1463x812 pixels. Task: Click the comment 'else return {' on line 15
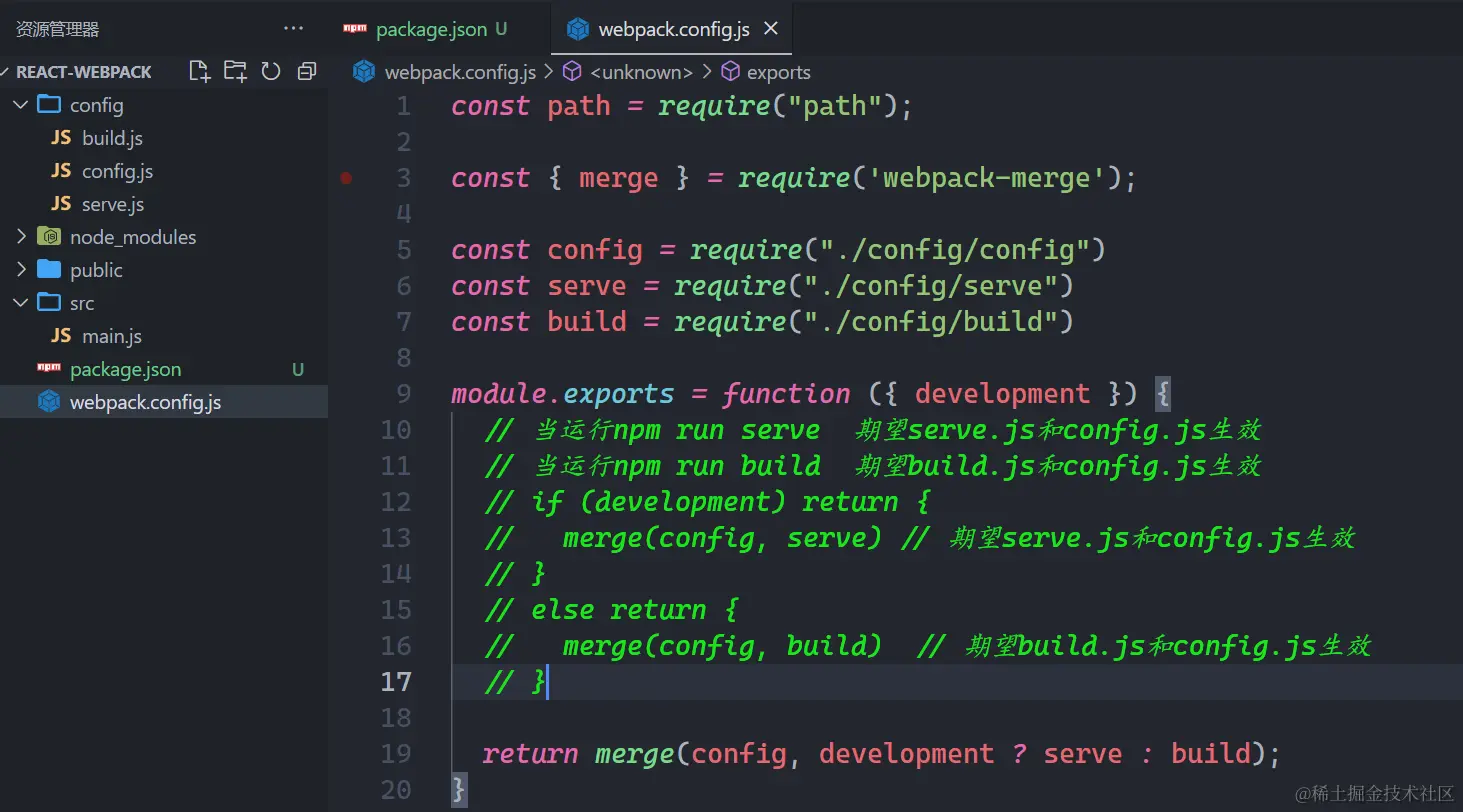coord(634,610)
